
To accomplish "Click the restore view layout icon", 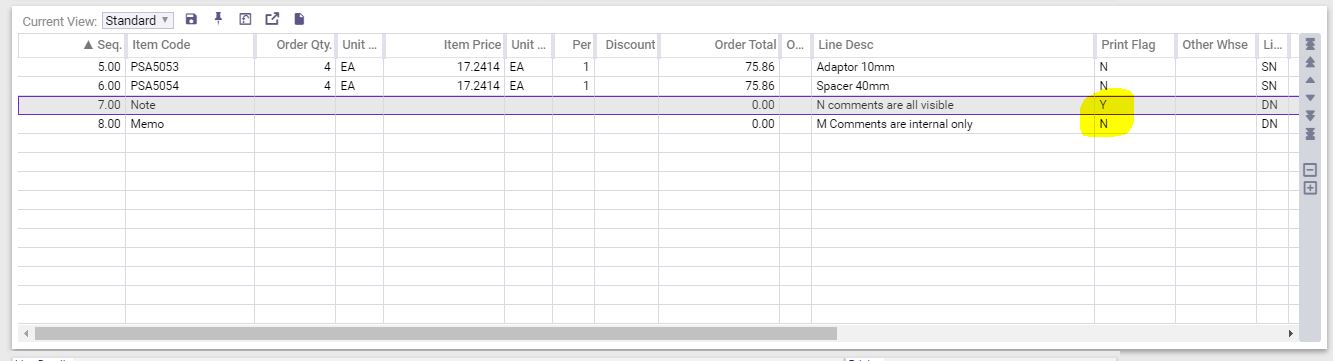I will point(245,19).
